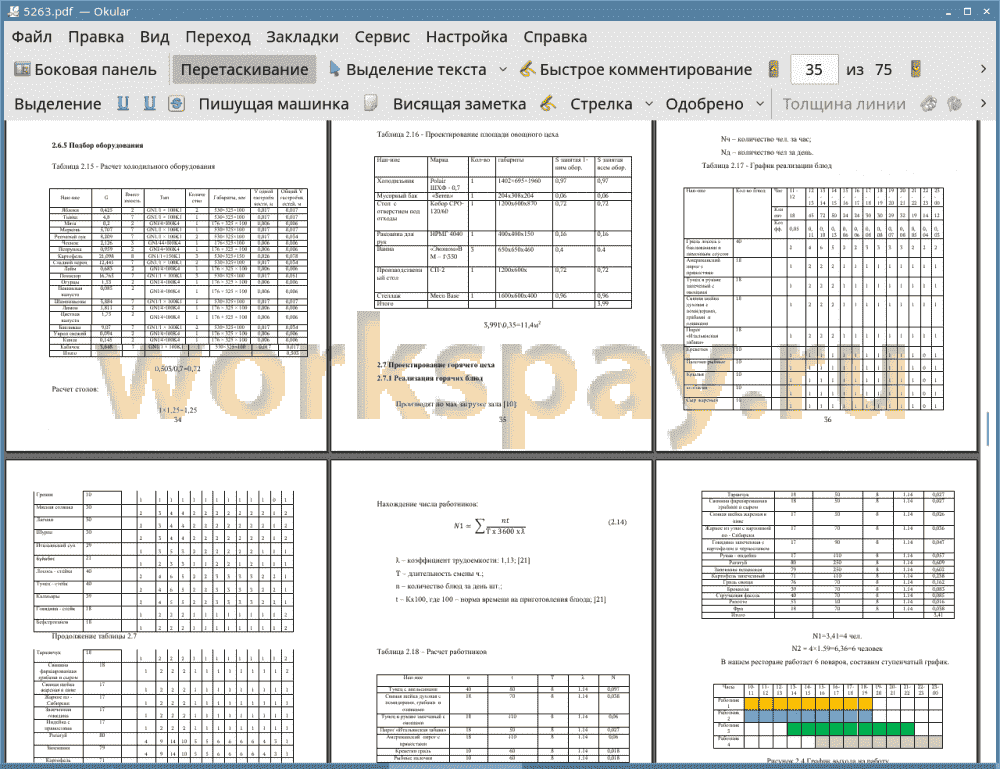1000x769 pixels.
Task: Toggle the Боковая панель sidebar
Action: (x=85, y=70)
